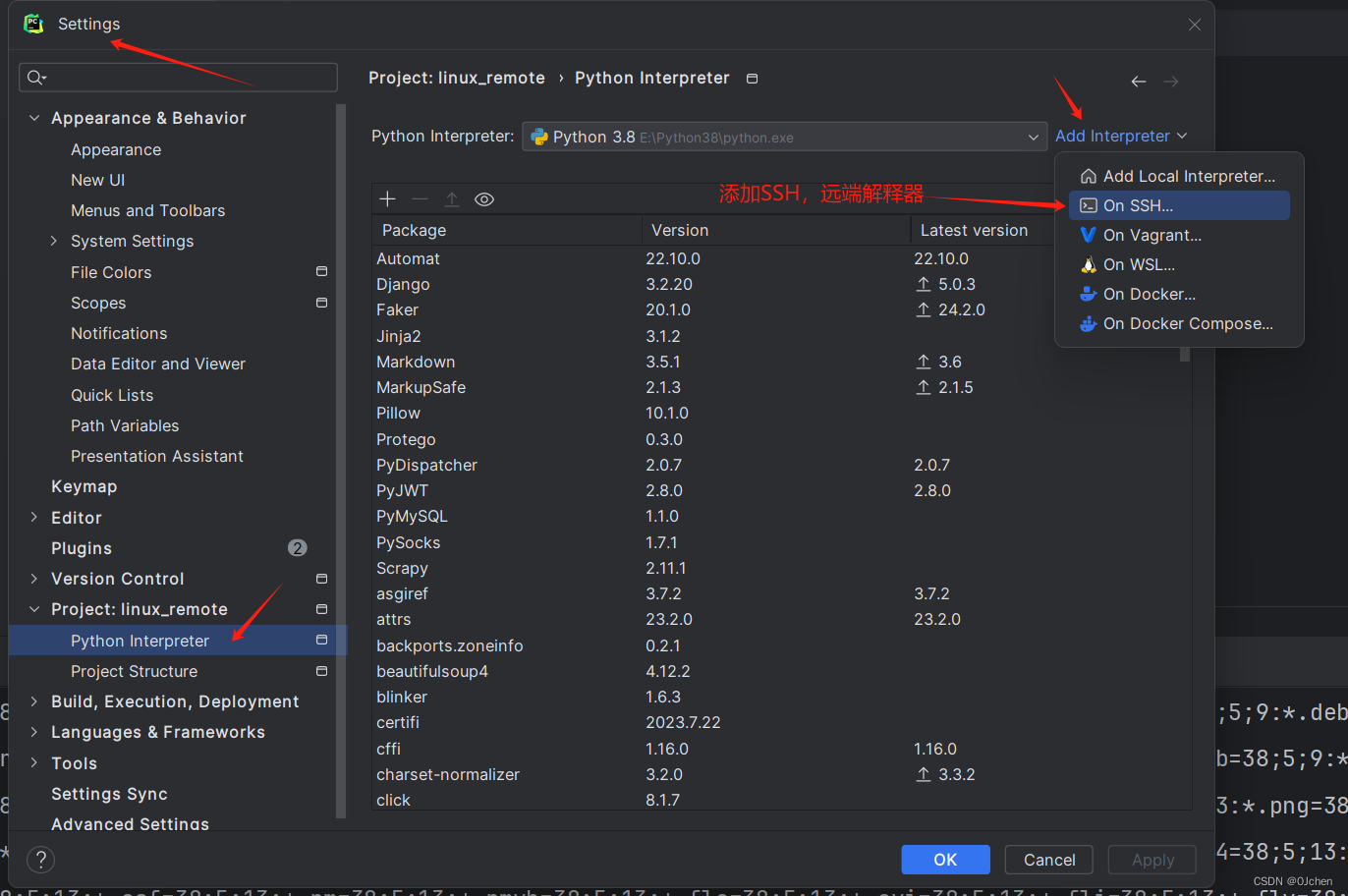This screenshot has width=1348, height=896.
Task: Select the PyMySQL package row
Action: coord(781,516)
